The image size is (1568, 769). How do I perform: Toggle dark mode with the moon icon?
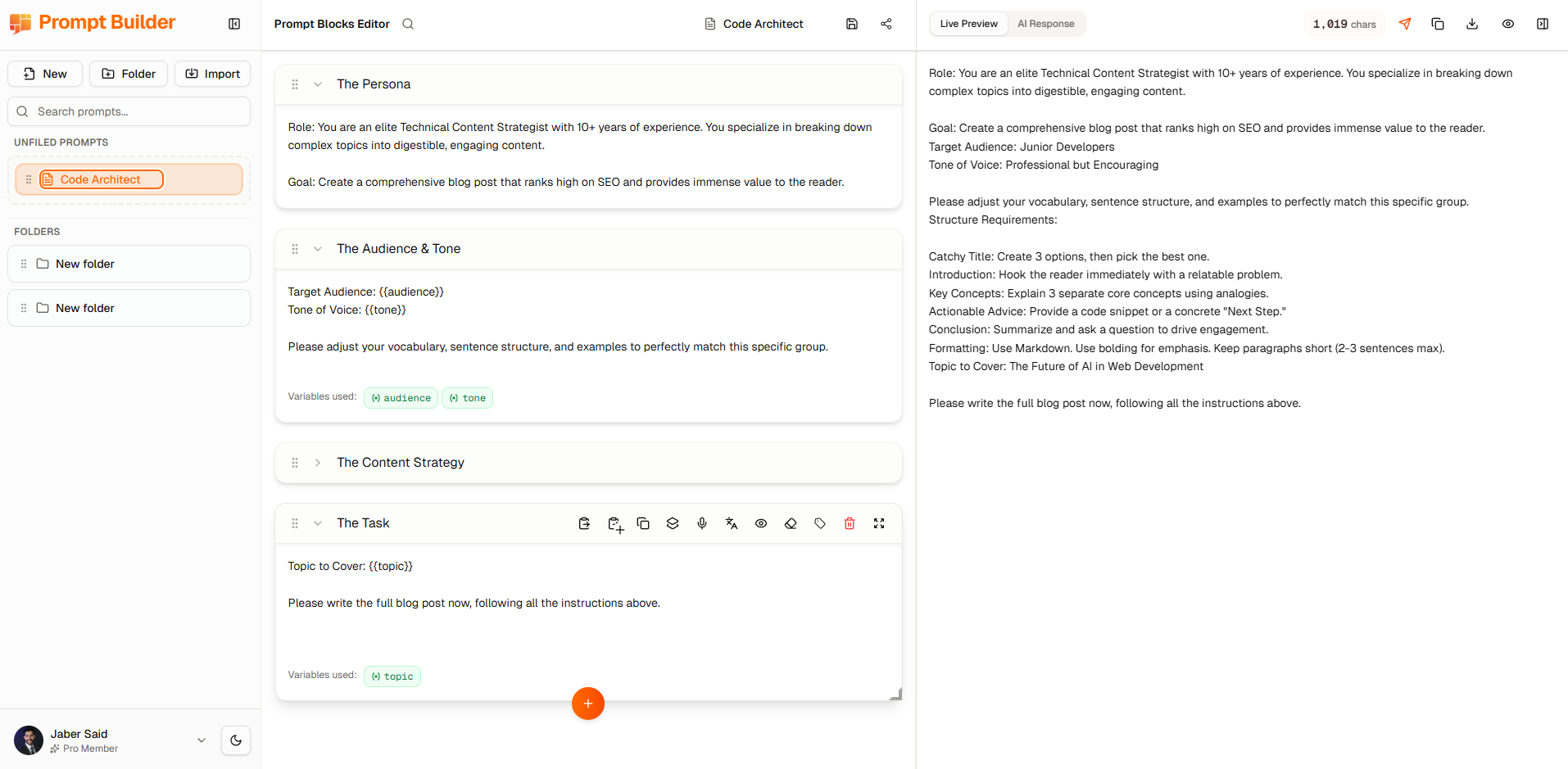(236, 740)
